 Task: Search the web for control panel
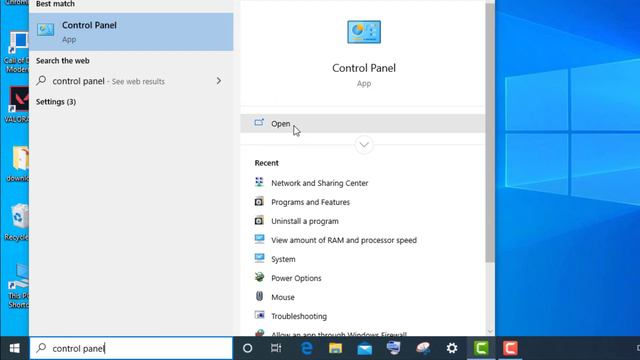(131, 81)
